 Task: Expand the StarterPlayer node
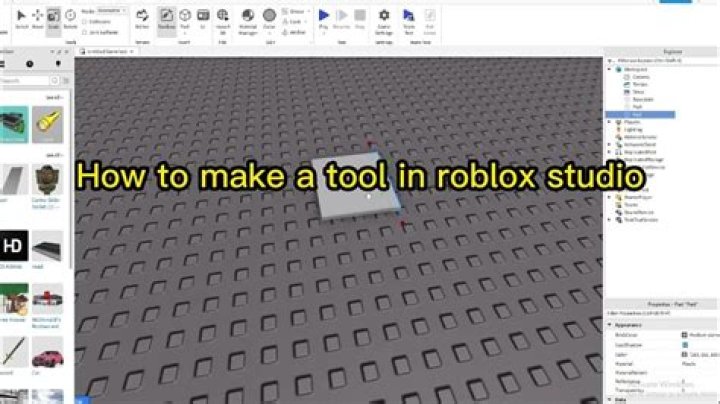(610, 197)
